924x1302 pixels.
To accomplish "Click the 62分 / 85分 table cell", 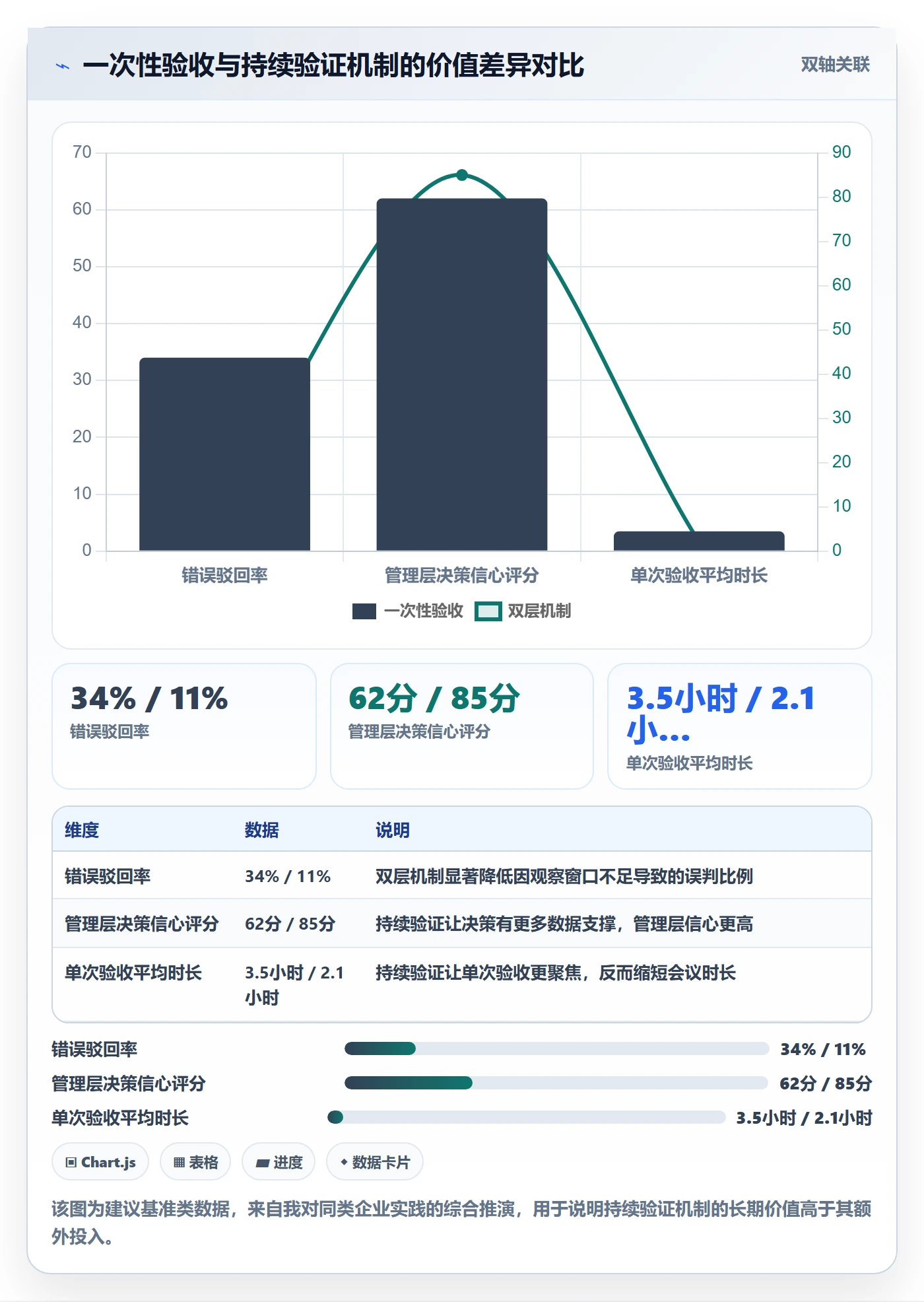I will click(290, 924).
